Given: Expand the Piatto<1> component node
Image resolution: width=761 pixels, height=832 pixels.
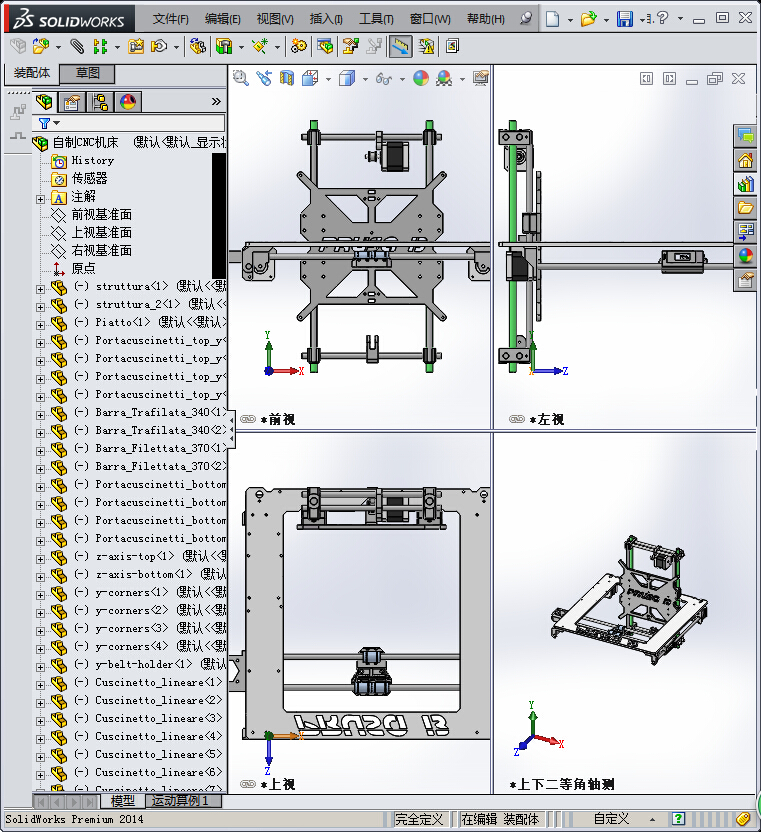Looking at the screenshot, I should pyautogui.click(x=40, y=325).
